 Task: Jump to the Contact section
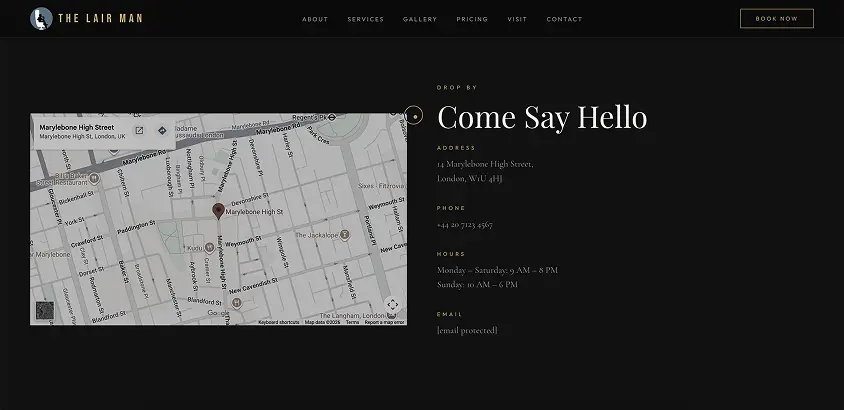pyautogui.click(x=564, y=19)
